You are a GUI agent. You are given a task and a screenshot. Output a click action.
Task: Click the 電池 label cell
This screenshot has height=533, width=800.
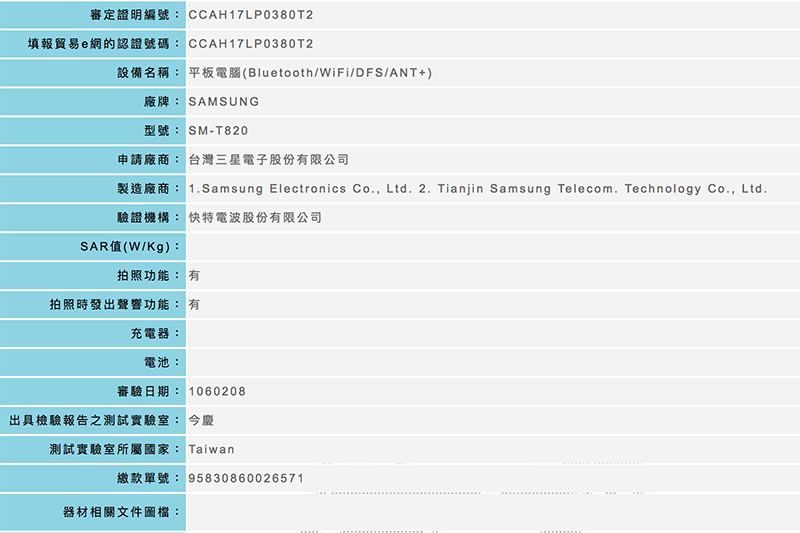(x=162, y=362)
